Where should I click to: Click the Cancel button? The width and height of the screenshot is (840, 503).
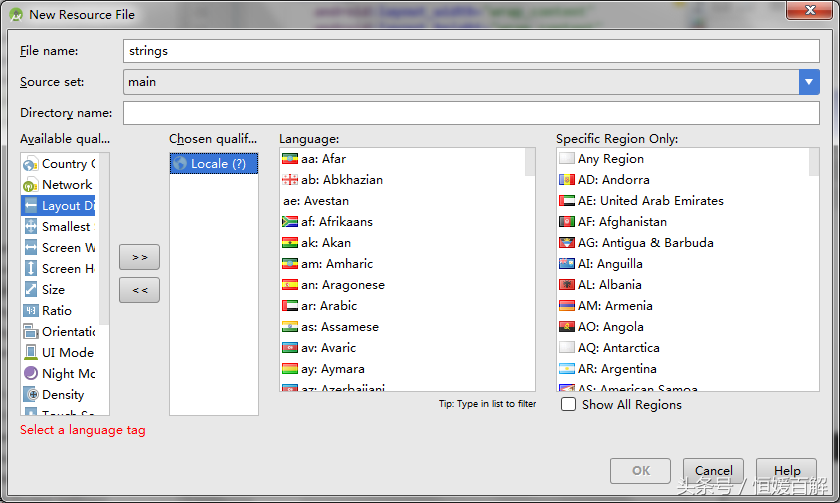[x=713, y=471]
